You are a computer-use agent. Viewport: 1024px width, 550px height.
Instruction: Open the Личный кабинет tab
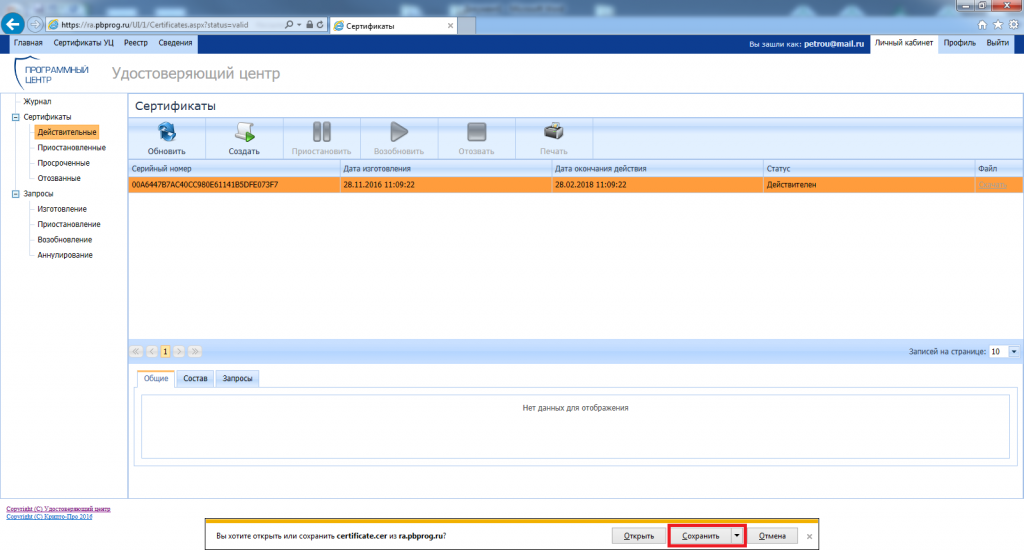click(x=903, y=44)
